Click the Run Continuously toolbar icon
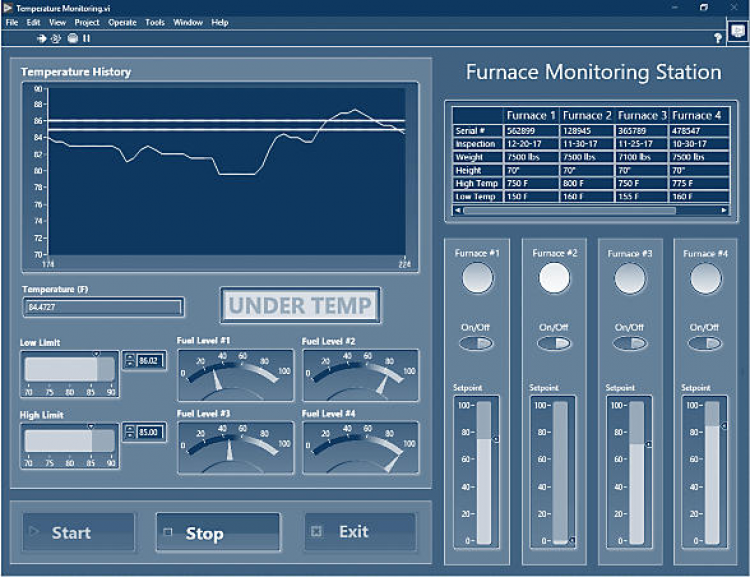This screenshot has width=750, height=577. pos(56,38)
